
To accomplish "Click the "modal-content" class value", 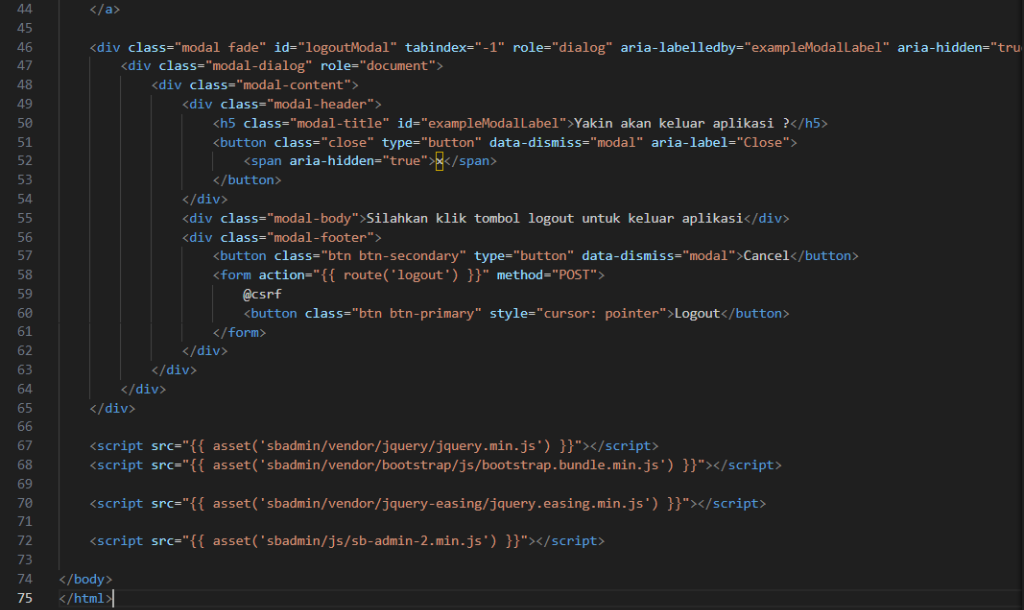I will [x=293, y=85].
